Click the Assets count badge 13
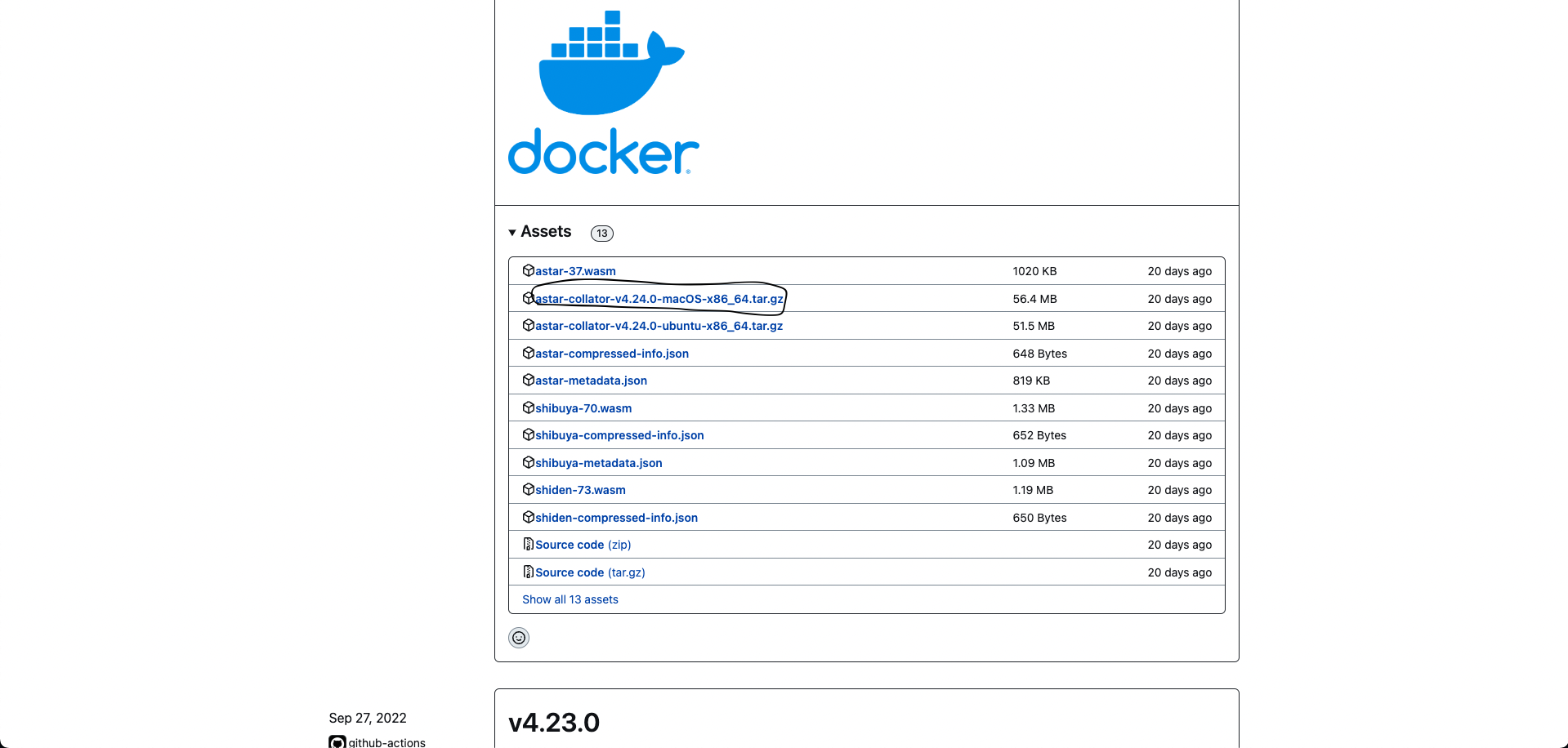1568x748 pixels. point(602,234)
